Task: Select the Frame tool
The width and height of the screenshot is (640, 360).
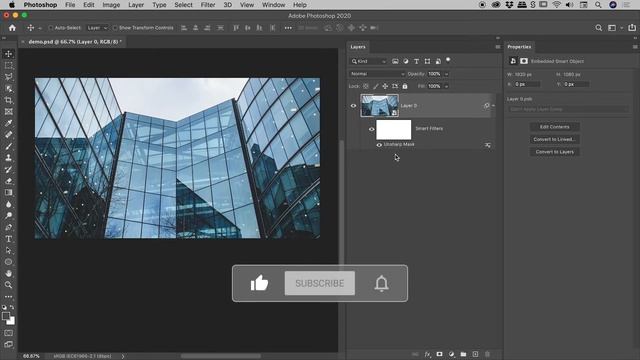Action: 8,111
